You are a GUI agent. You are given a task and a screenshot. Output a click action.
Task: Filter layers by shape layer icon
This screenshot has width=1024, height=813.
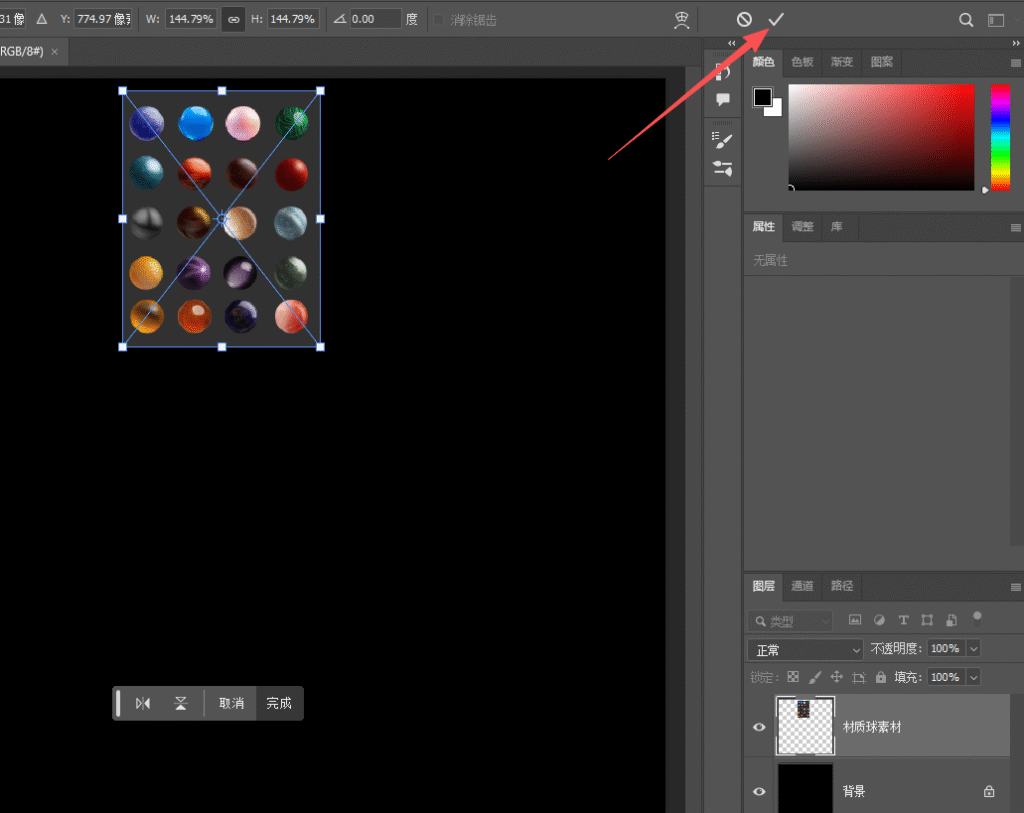[x=927, y=620]
